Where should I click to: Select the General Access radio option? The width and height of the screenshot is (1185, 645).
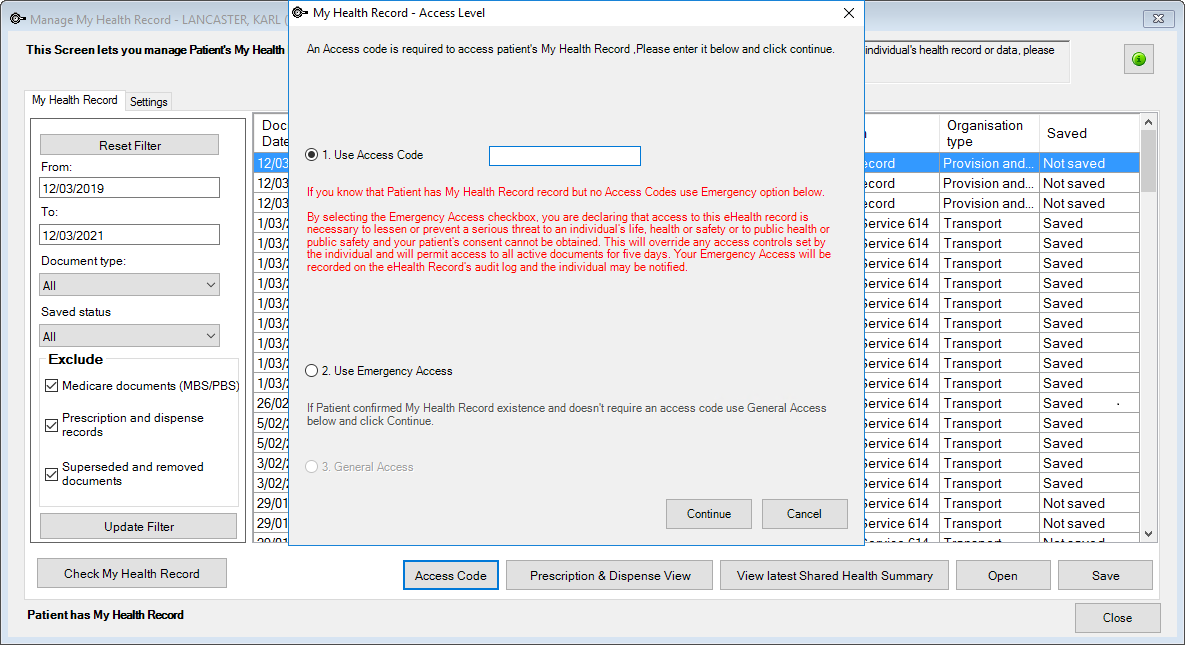(x=311, y=467)
